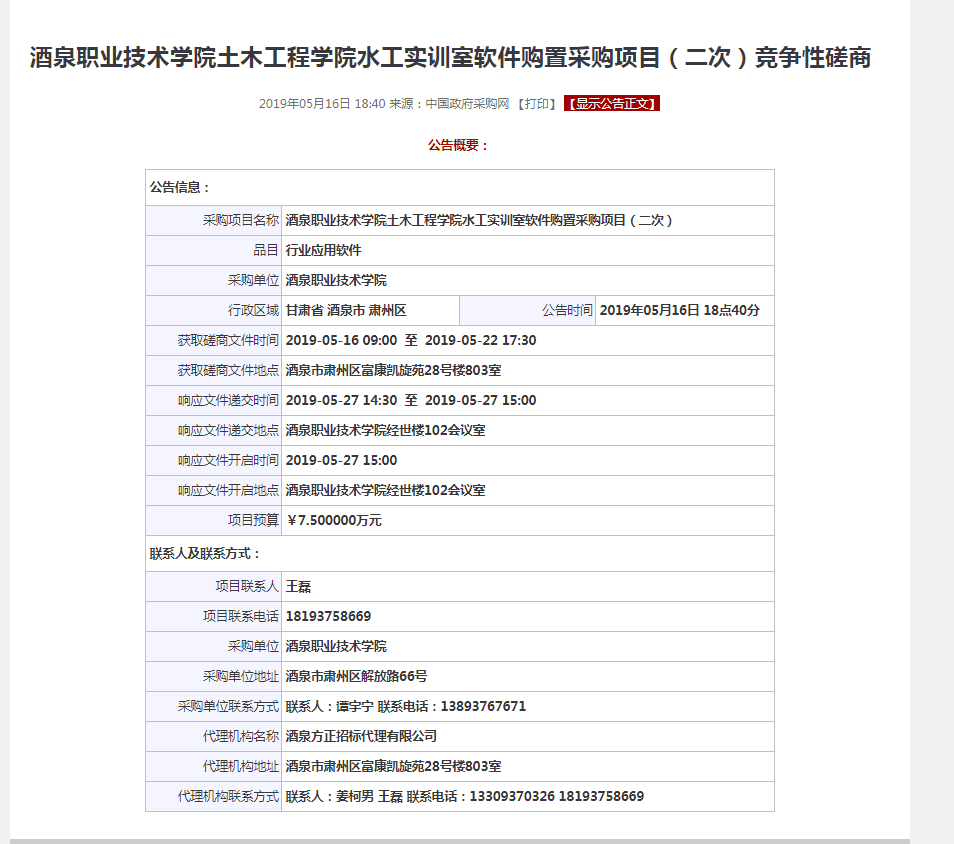Select the project contact name 王磊
This screenshot has width=954, height=844.
(x=299, y=587)
